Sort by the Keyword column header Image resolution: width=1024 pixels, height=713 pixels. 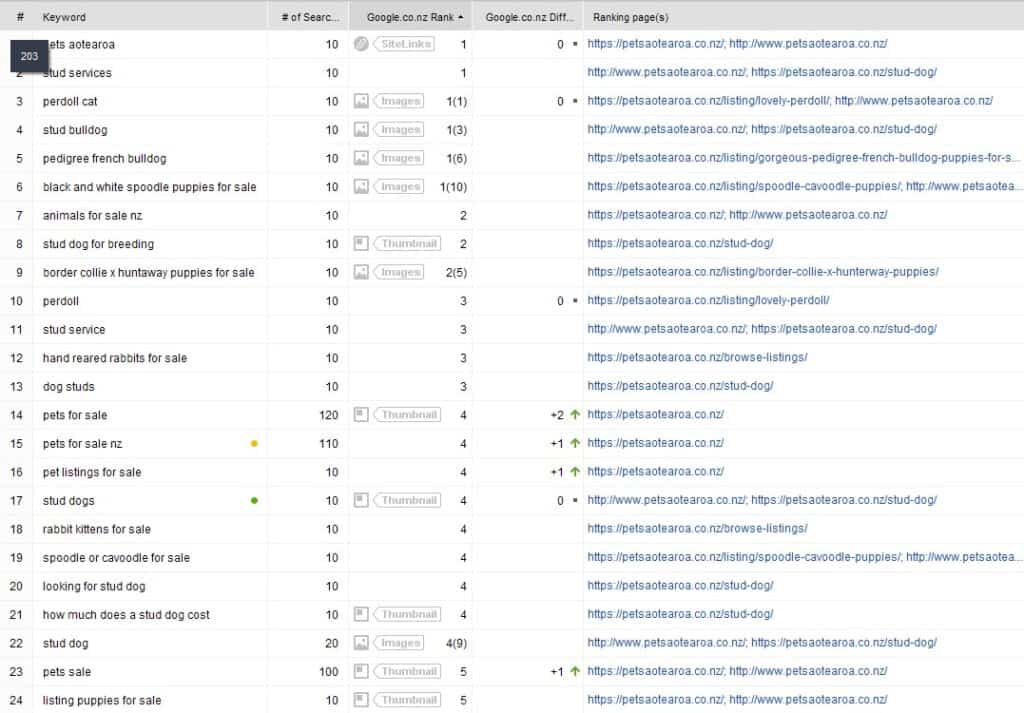[x=64, y=17]
